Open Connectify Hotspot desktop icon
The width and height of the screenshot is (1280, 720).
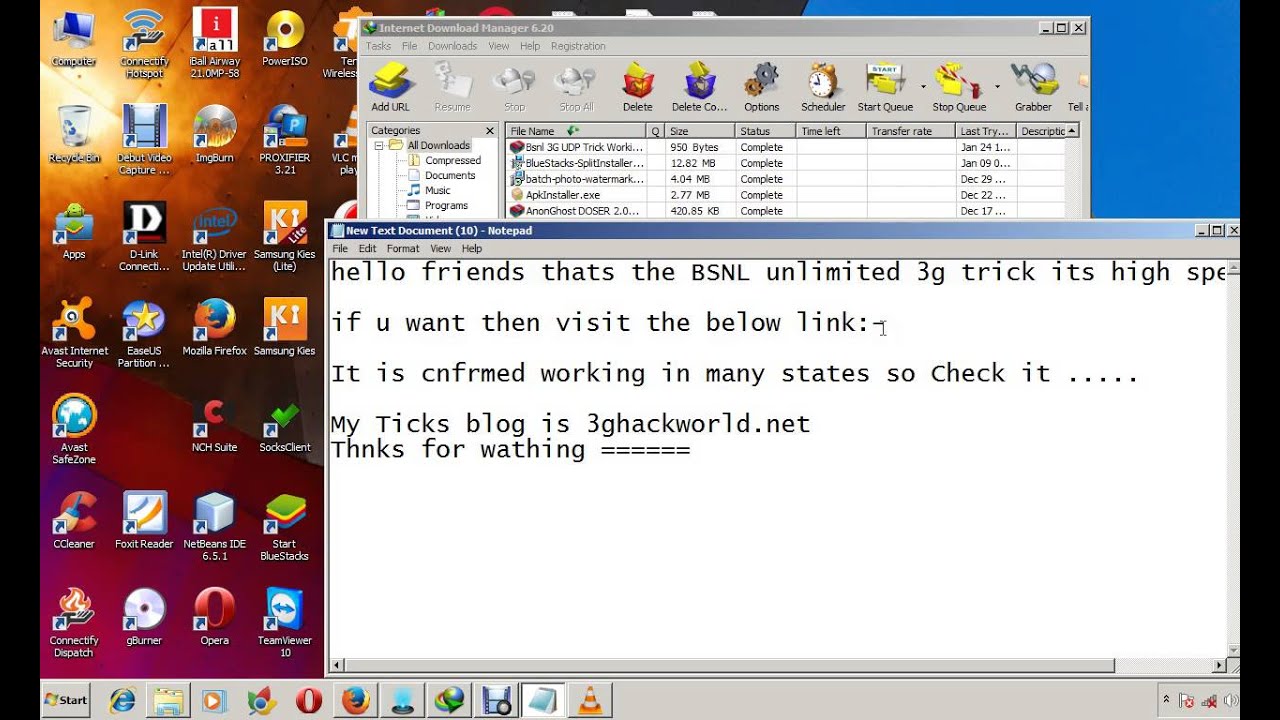144,42
